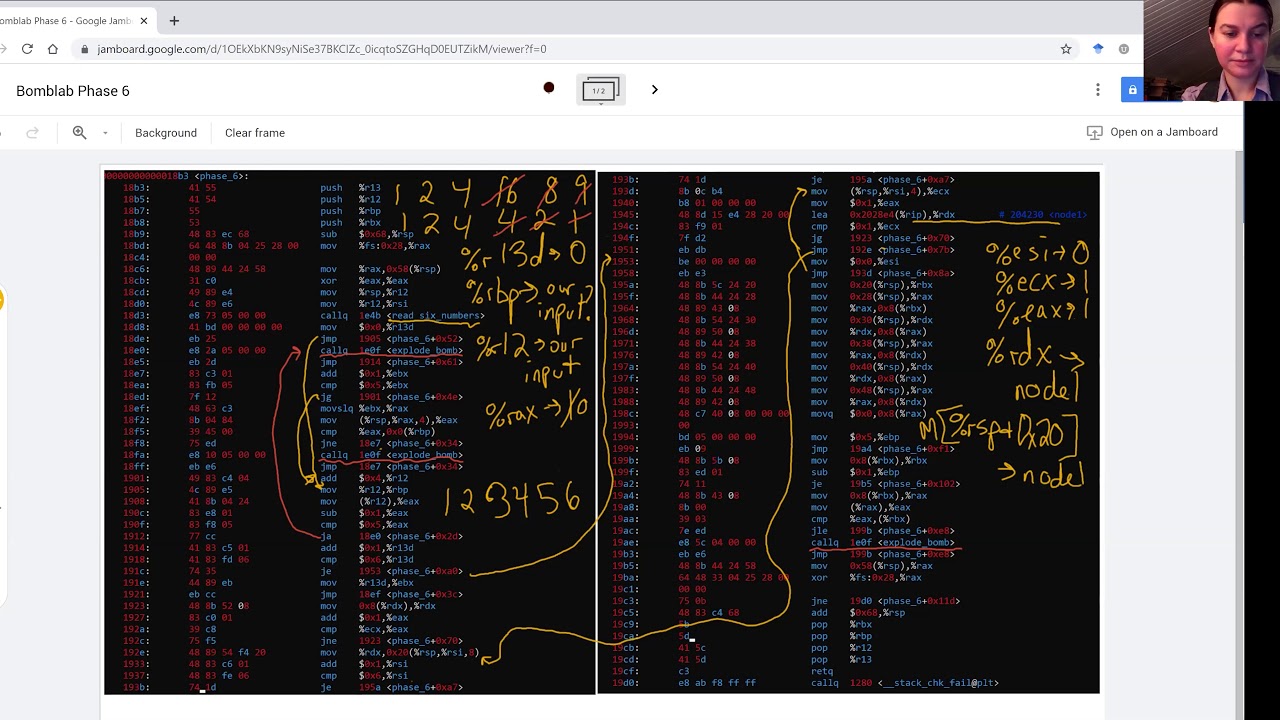The image size is (1280, 720).
Task: Click the jamboard.google.com address bar
Action: point(560,49)
